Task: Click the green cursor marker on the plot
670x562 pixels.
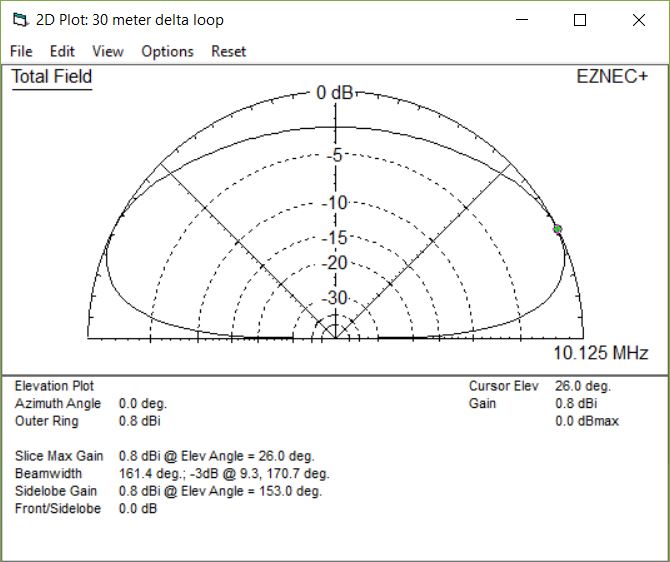Action: click(558, 229)
